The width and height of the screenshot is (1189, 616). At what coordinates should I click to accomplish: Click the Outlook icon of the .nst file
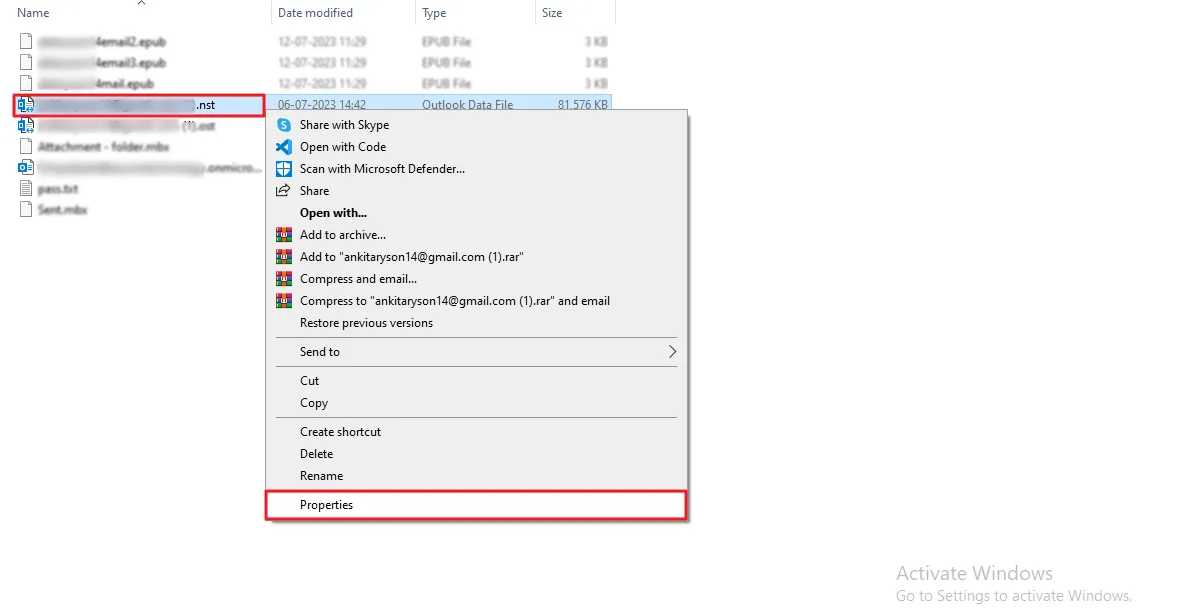pos(26,105)
